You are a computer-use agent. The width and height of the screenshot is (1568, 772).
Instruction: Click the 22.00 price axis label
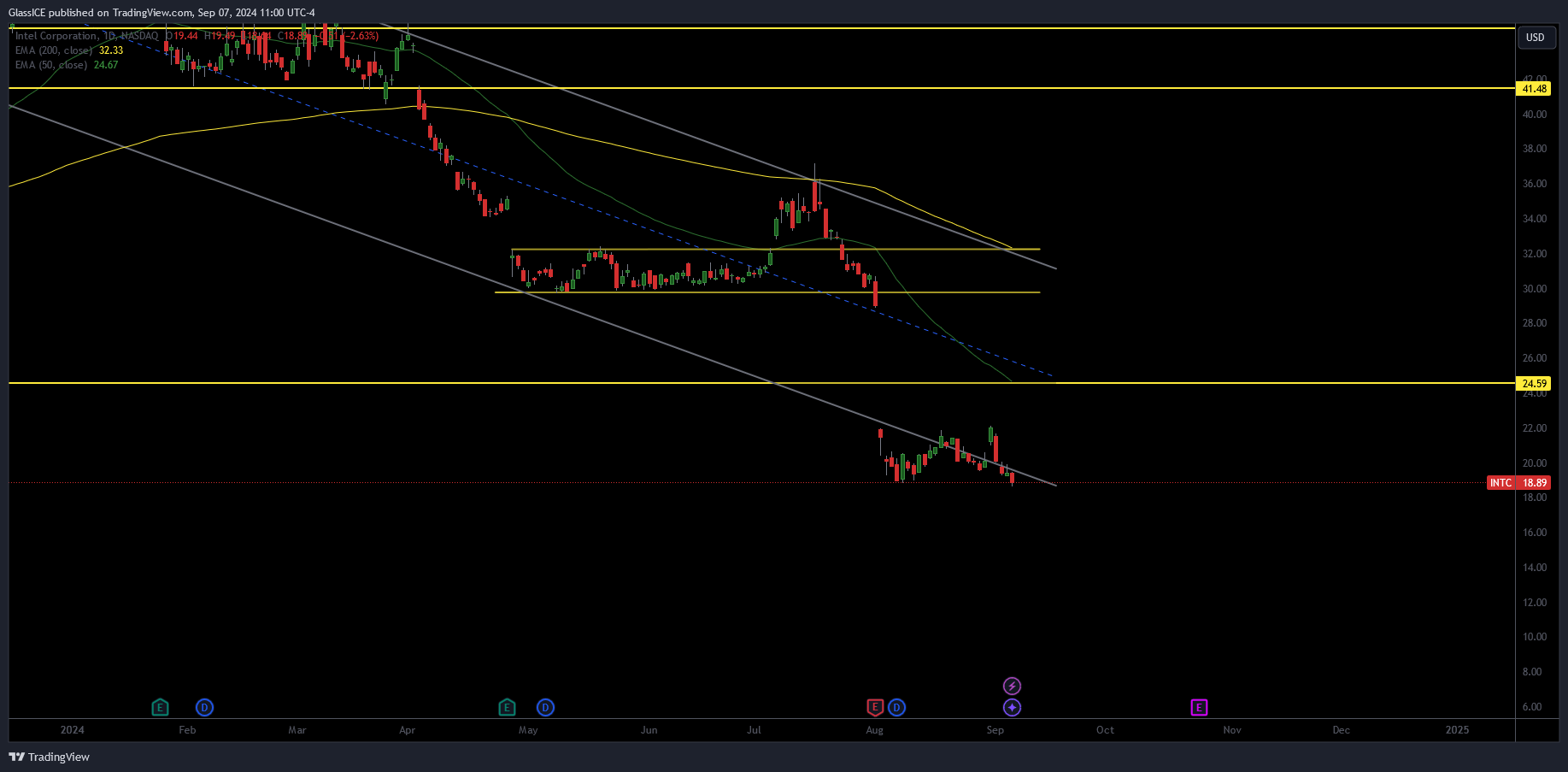[x=1535, y=428]
